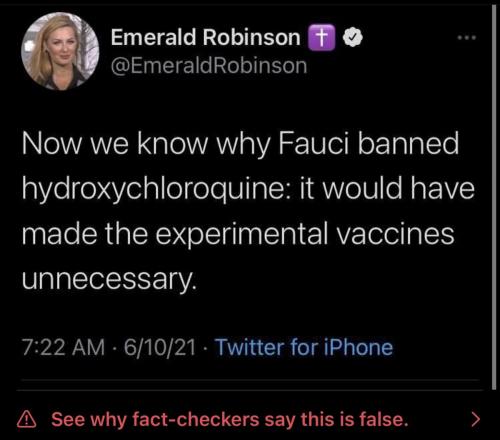Open 'See why fact-checkers say this is false'
Viewport: 500px width, 440px height.
coord(230,419)
